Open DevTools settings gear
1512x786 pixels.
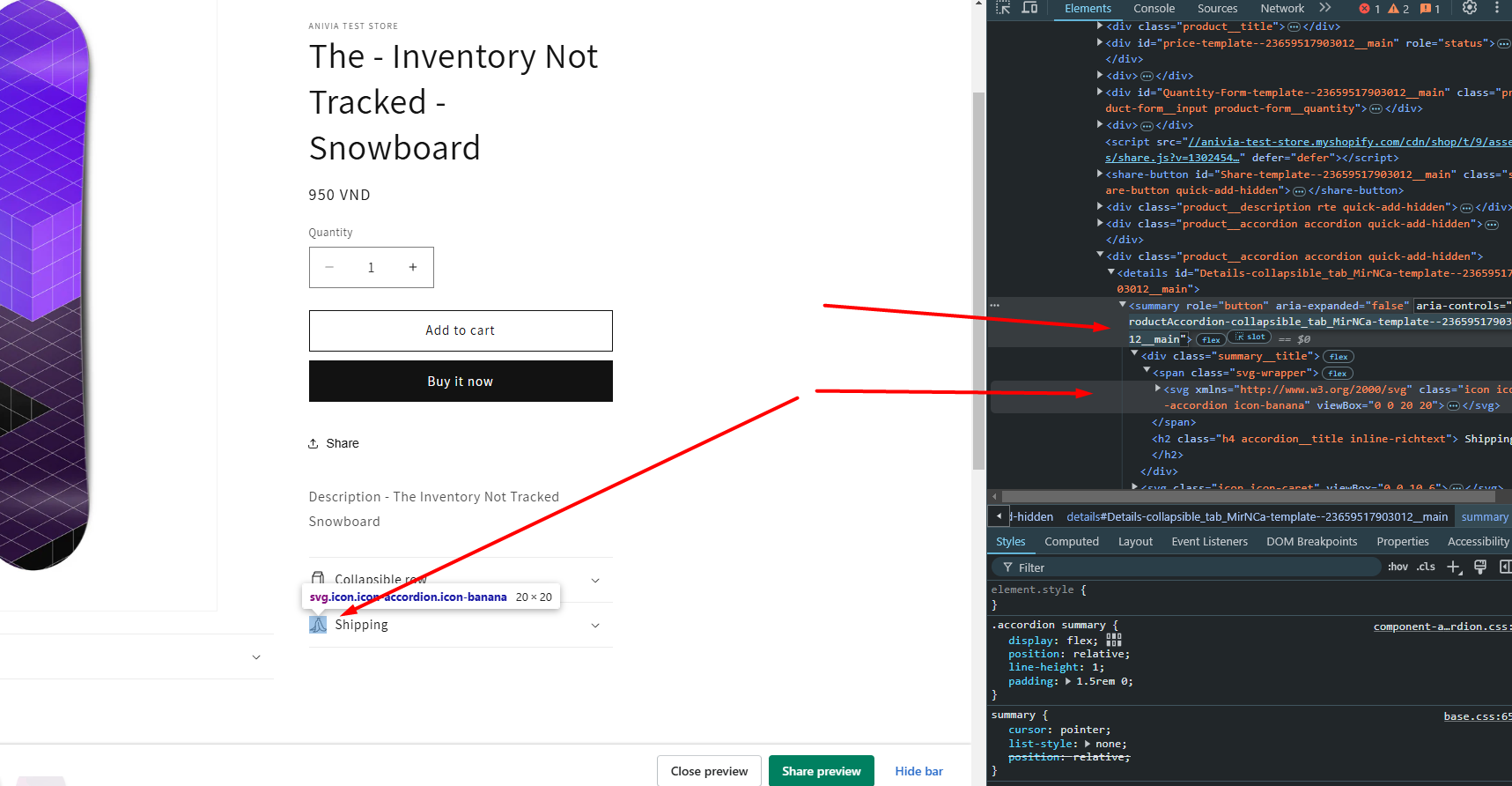tap(1470, 8)
